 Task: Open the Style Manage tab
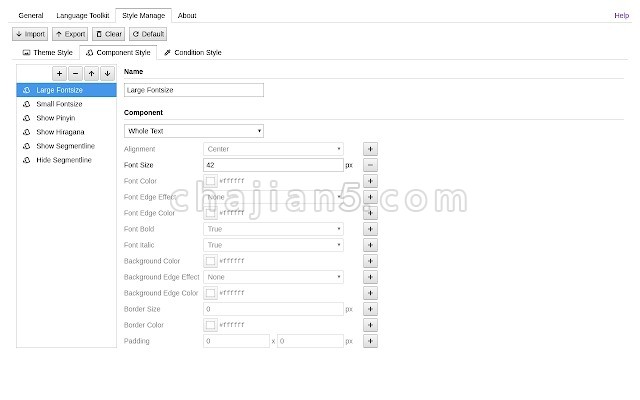pyautogui.click(x=144, y=16)
